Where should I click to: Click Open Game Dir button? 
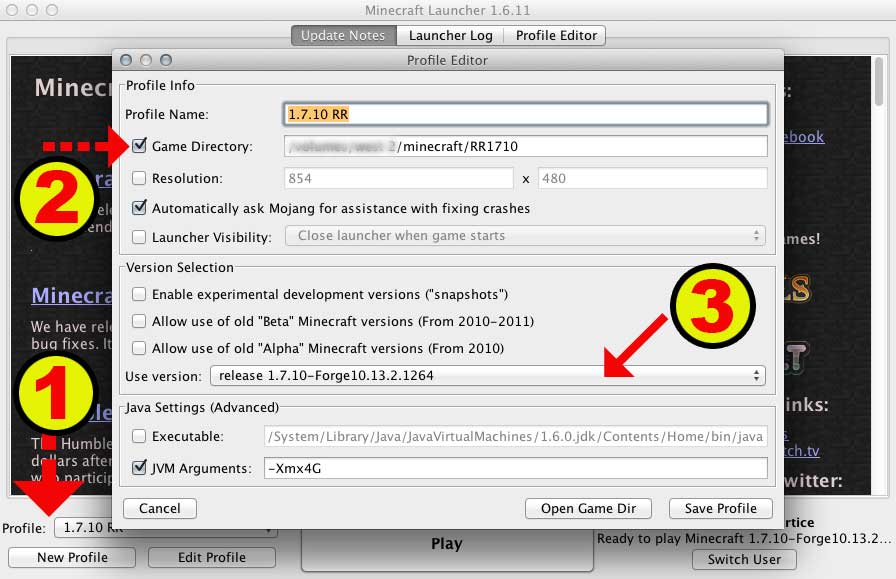pos(588,508)
